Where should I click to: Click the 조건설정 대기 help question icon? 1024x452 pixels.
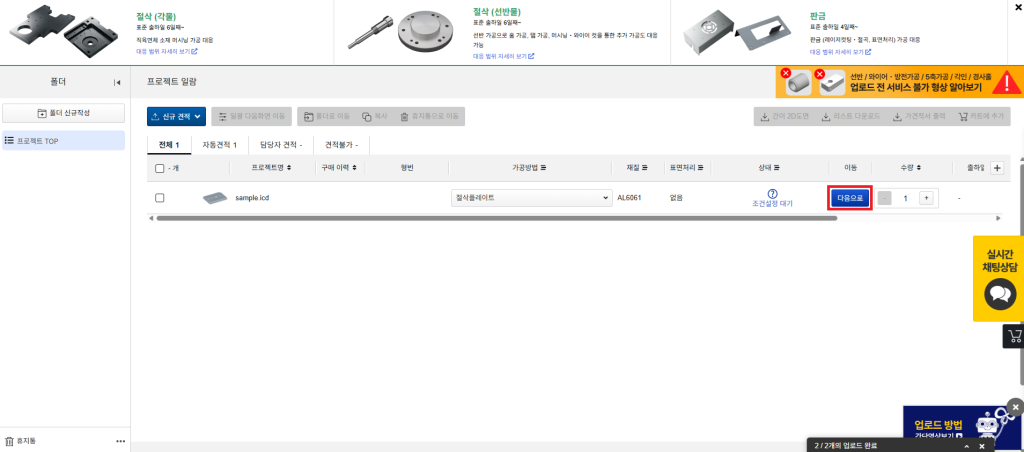click(x=772, y=193)
